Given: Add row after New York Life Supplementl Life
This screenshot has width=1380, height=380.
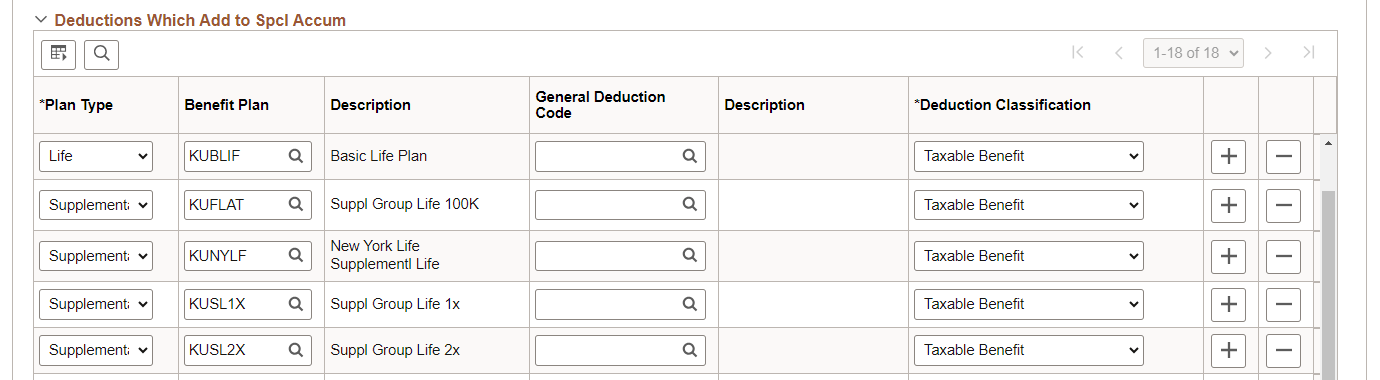Looking at the screenshot, I should pyautogui.click(x=1228, y=256).
